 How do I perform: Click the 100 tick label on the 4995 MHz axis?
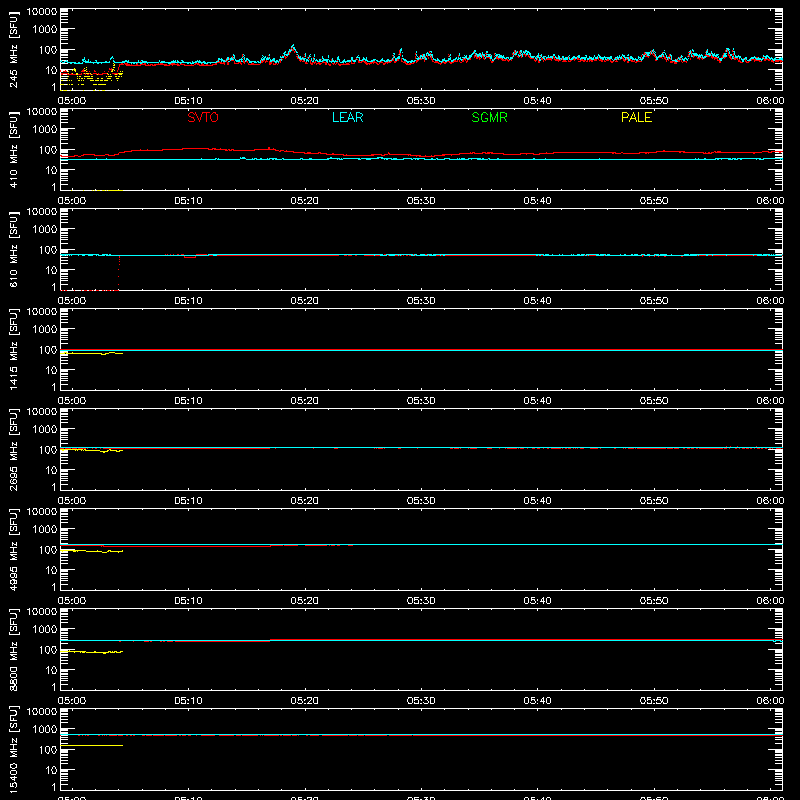tap(48, 550)
